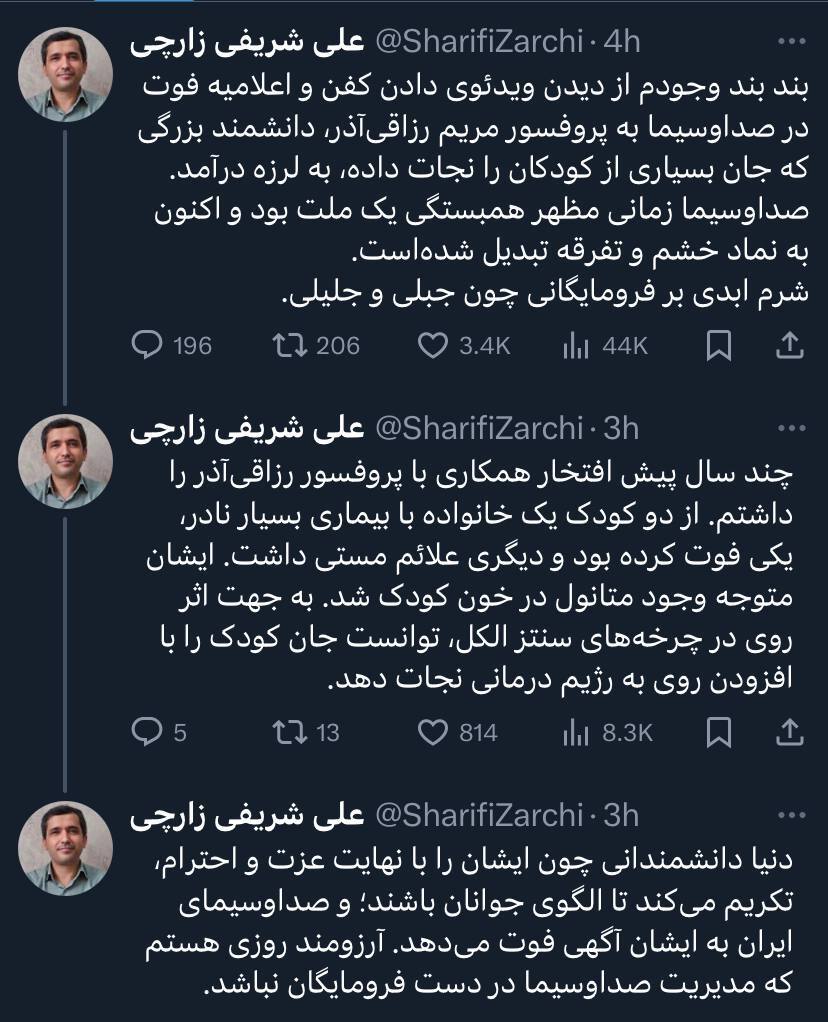Screen dimensions: 828x1022
Task: Share the first tweet
Action: point(789,345)
